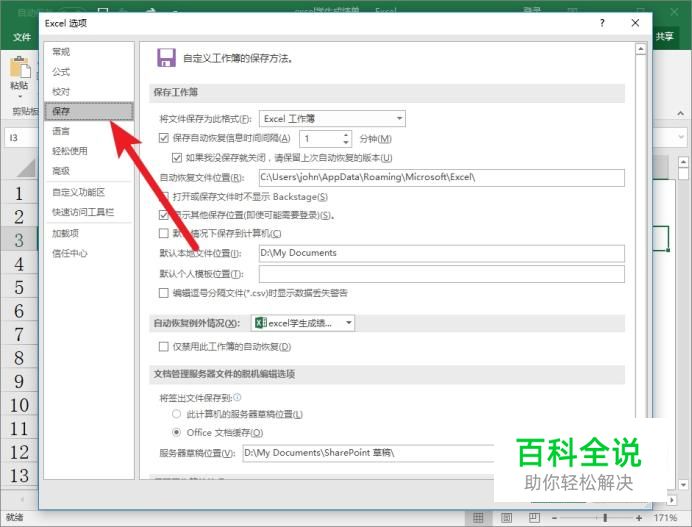Image resolution: width=692 pixels, height=527 pixels.
Task: Select row header 10 in the worksheet
Action: tap(19, 405)
